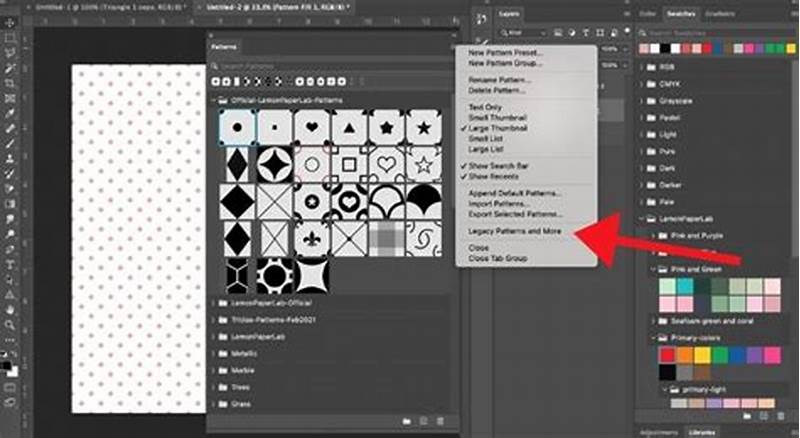
Task: Select the Frame tool
Action: click(10, 99)
